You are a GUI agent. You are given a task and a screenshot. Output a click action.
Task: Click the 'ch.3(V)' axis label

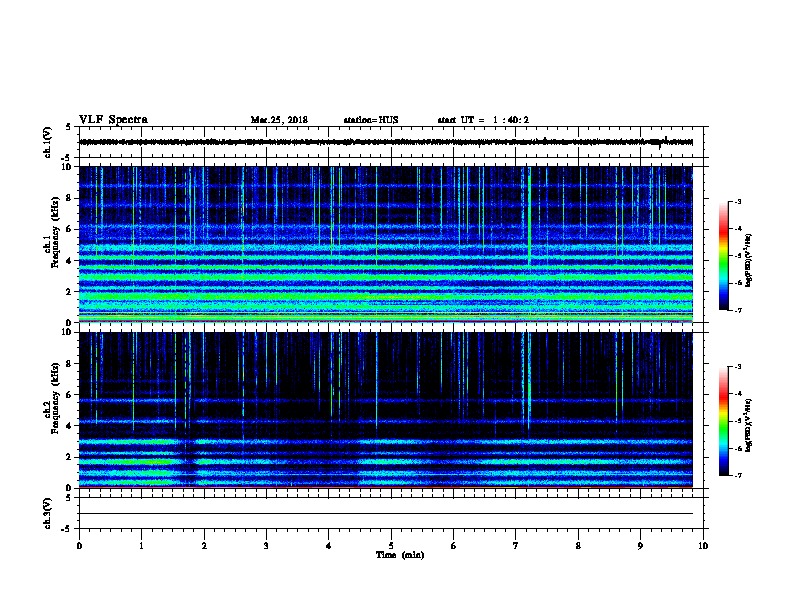point(48,513)
